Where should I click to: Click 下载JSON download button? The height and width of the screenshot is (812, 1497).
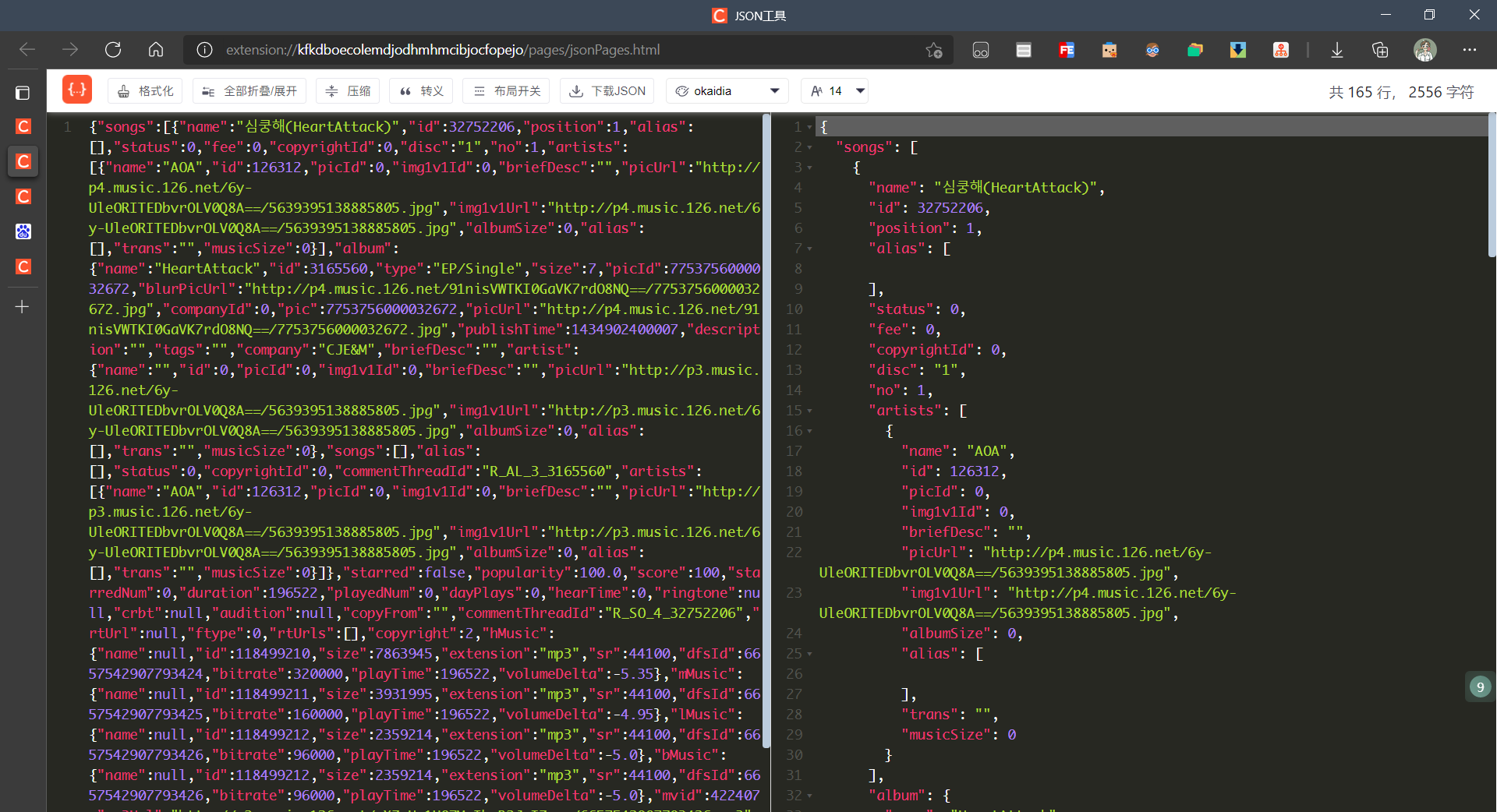tap(607, 91)
